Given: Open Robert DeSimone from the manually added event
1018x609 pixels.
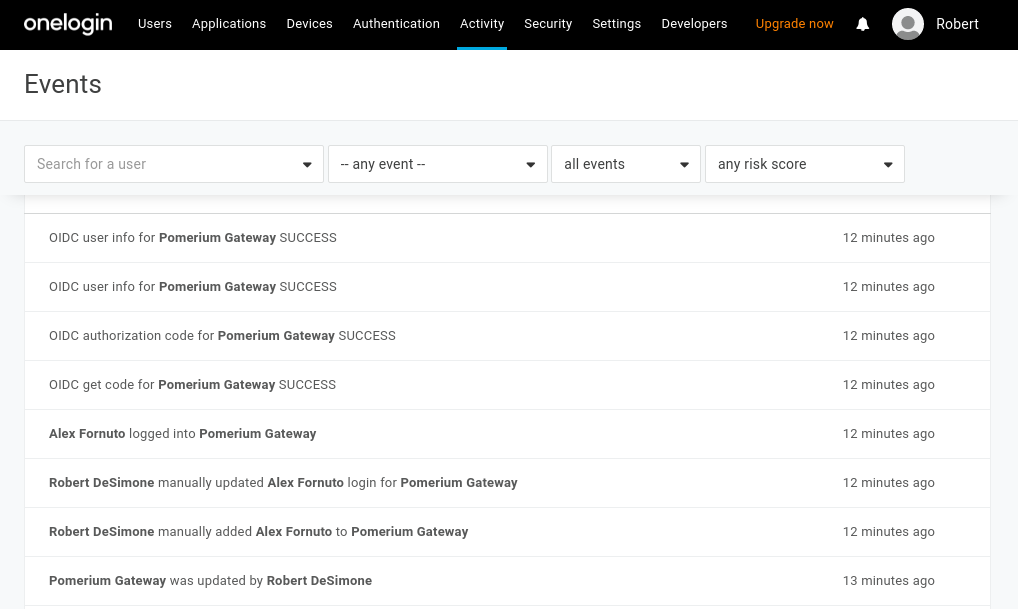Looking at the screenshot, I should coord(101,531).
